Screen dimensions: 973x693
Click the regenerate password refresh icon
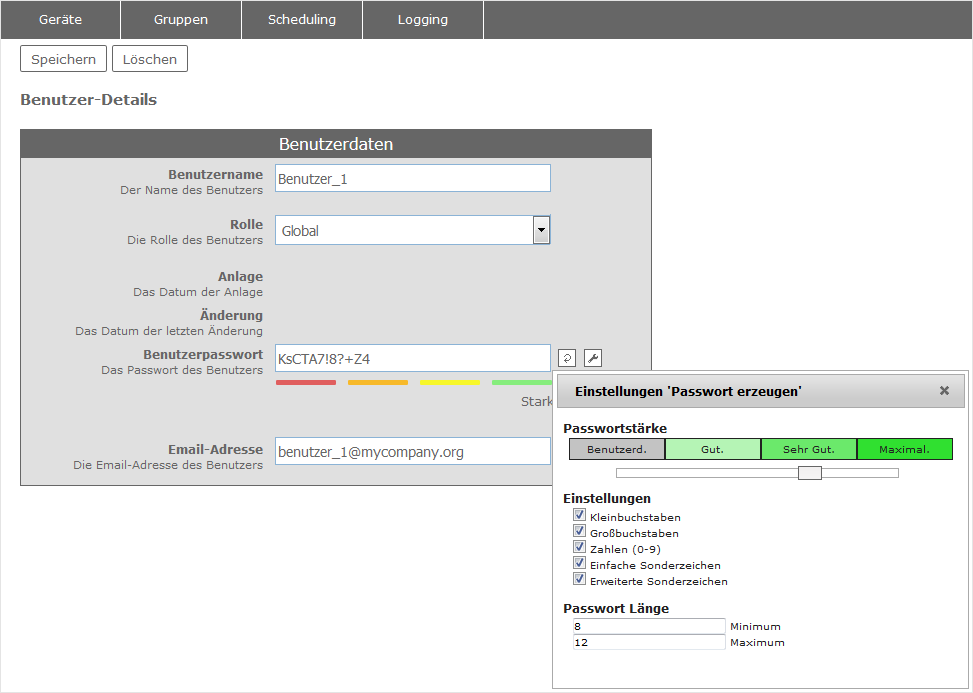567,358
